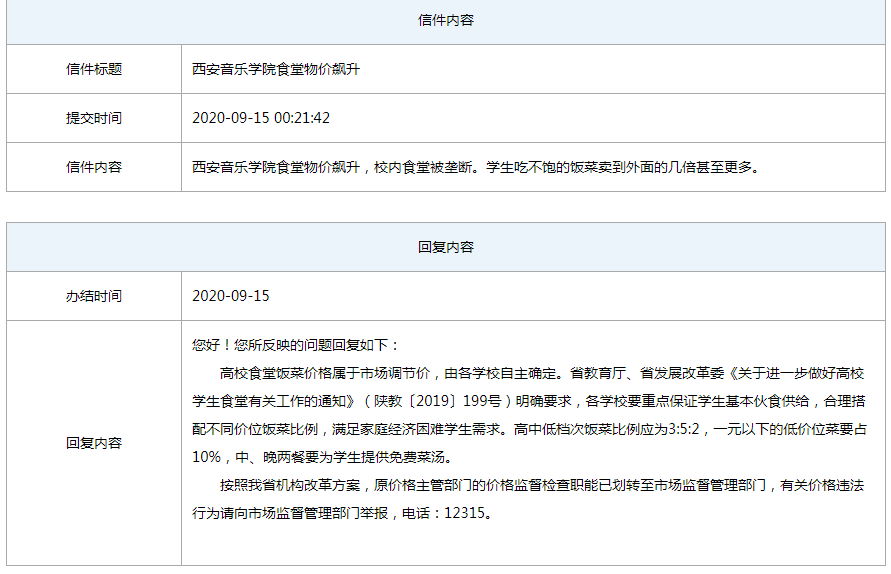Click the 回复内容 section header
Image resolution: width=891 pixels, height=574 pixels.
click(x=446, y=247)
